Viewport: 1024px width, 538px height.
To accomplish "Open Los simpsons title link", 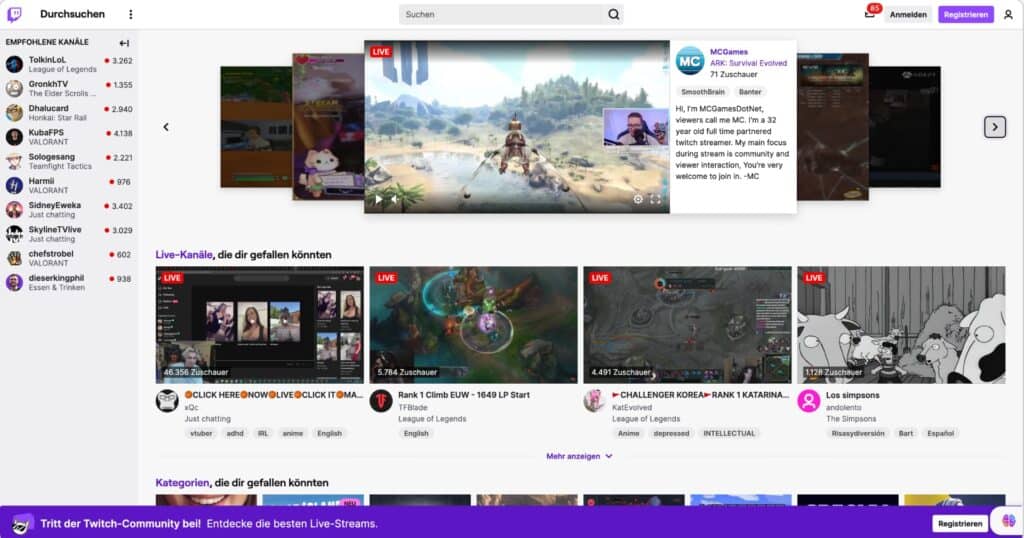I will click(852, 395).
